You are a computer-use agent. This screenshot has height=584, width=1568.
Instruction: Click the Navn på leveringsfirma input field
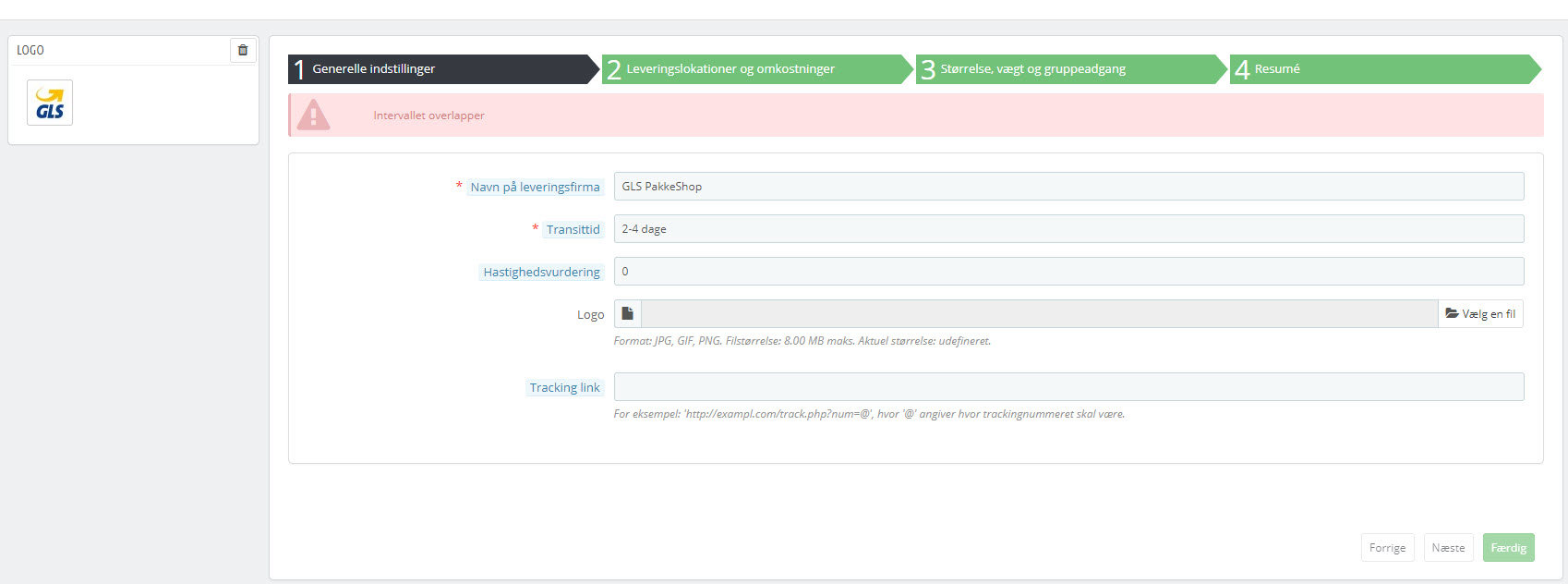1068,187
